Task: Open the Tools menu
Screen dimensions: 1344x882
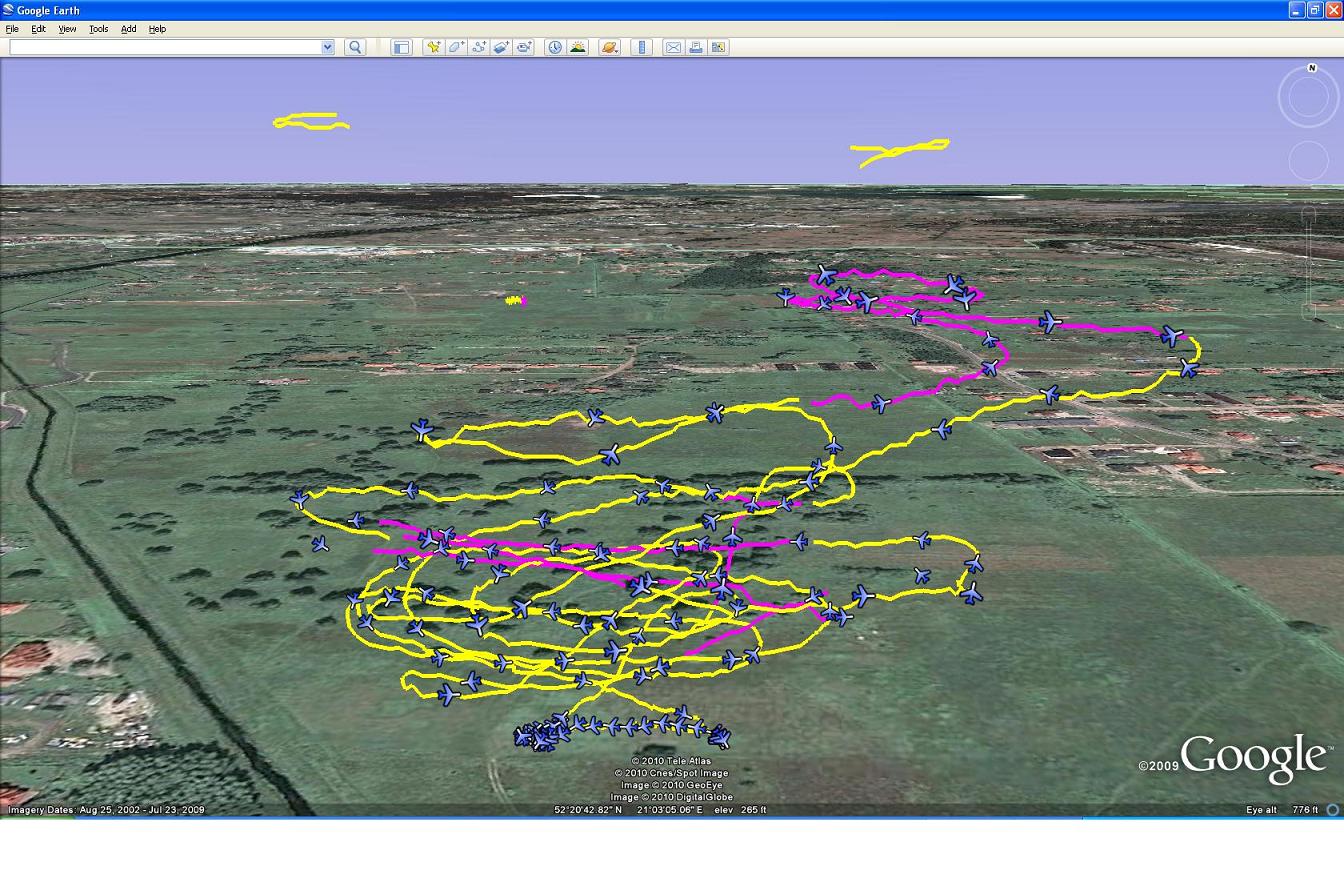Action: pyautogui.click(x=98, y=29)
